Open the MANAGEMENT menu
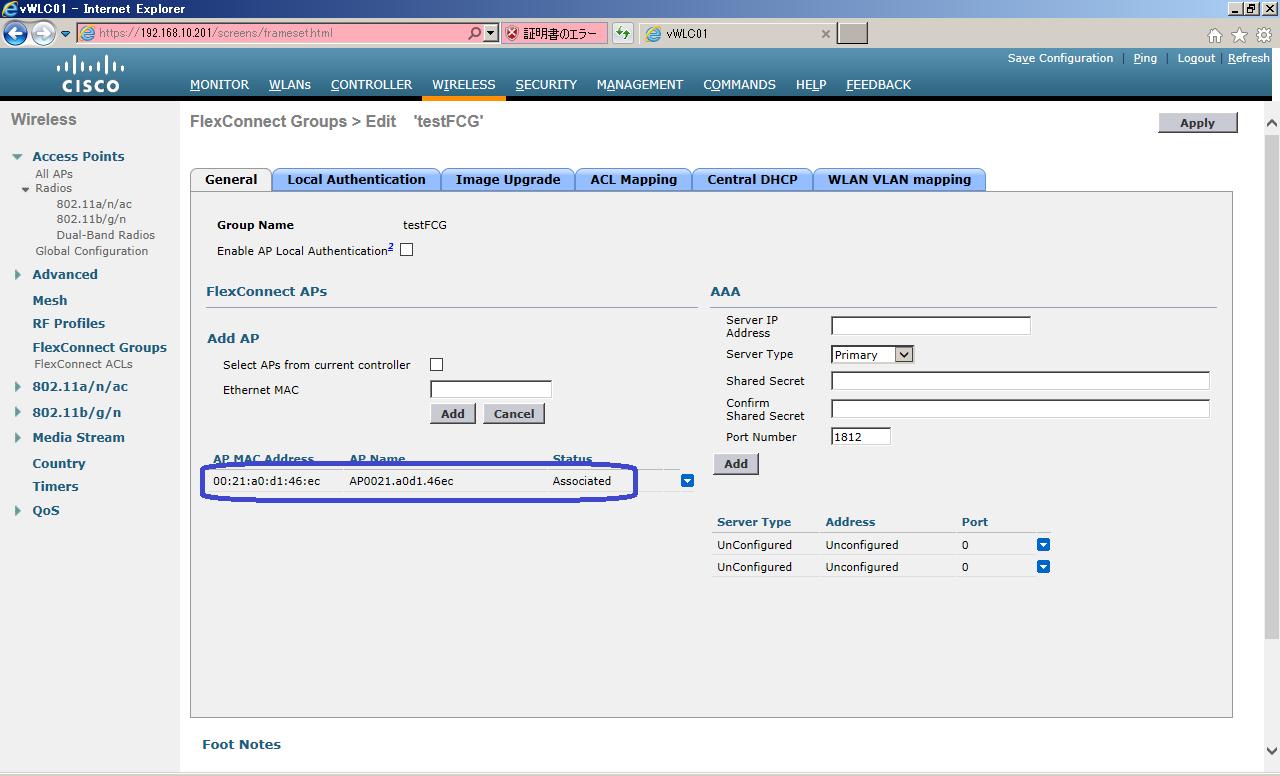1280x776 pixels. coord(640,85)
